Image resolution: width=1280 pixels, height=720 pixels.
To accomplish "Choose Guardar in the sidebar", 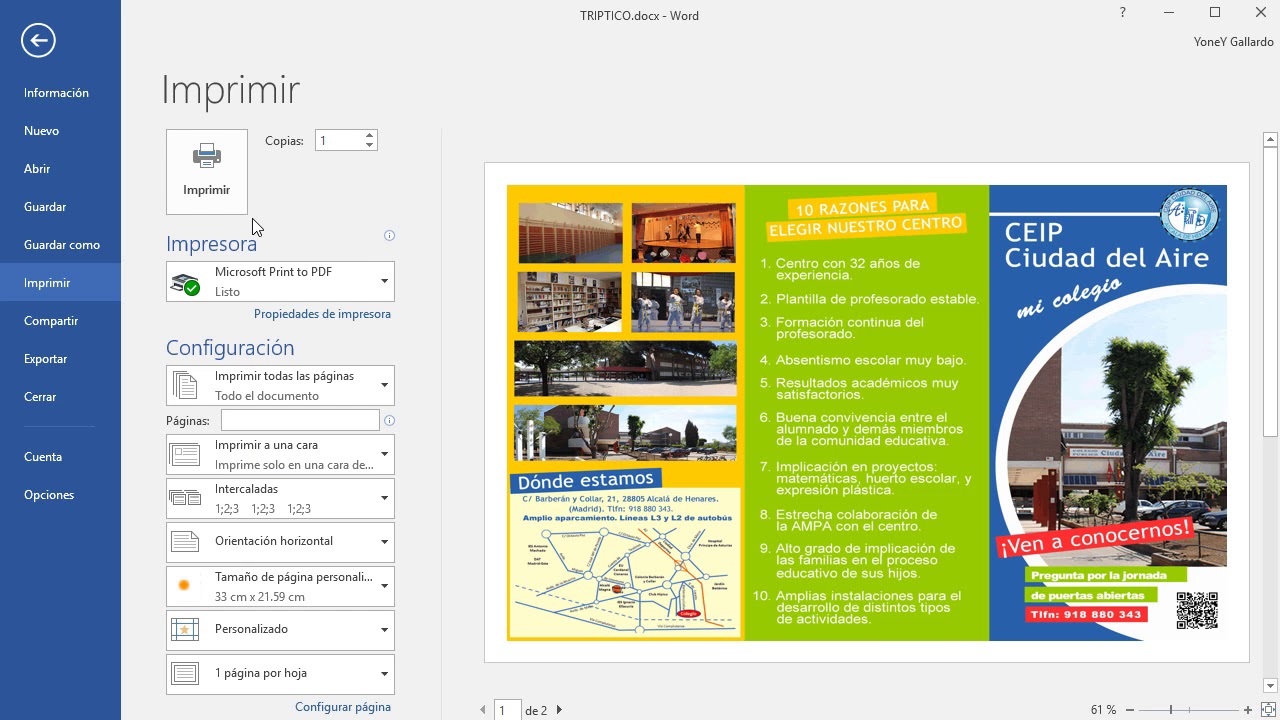I will (x=60, y=207).
